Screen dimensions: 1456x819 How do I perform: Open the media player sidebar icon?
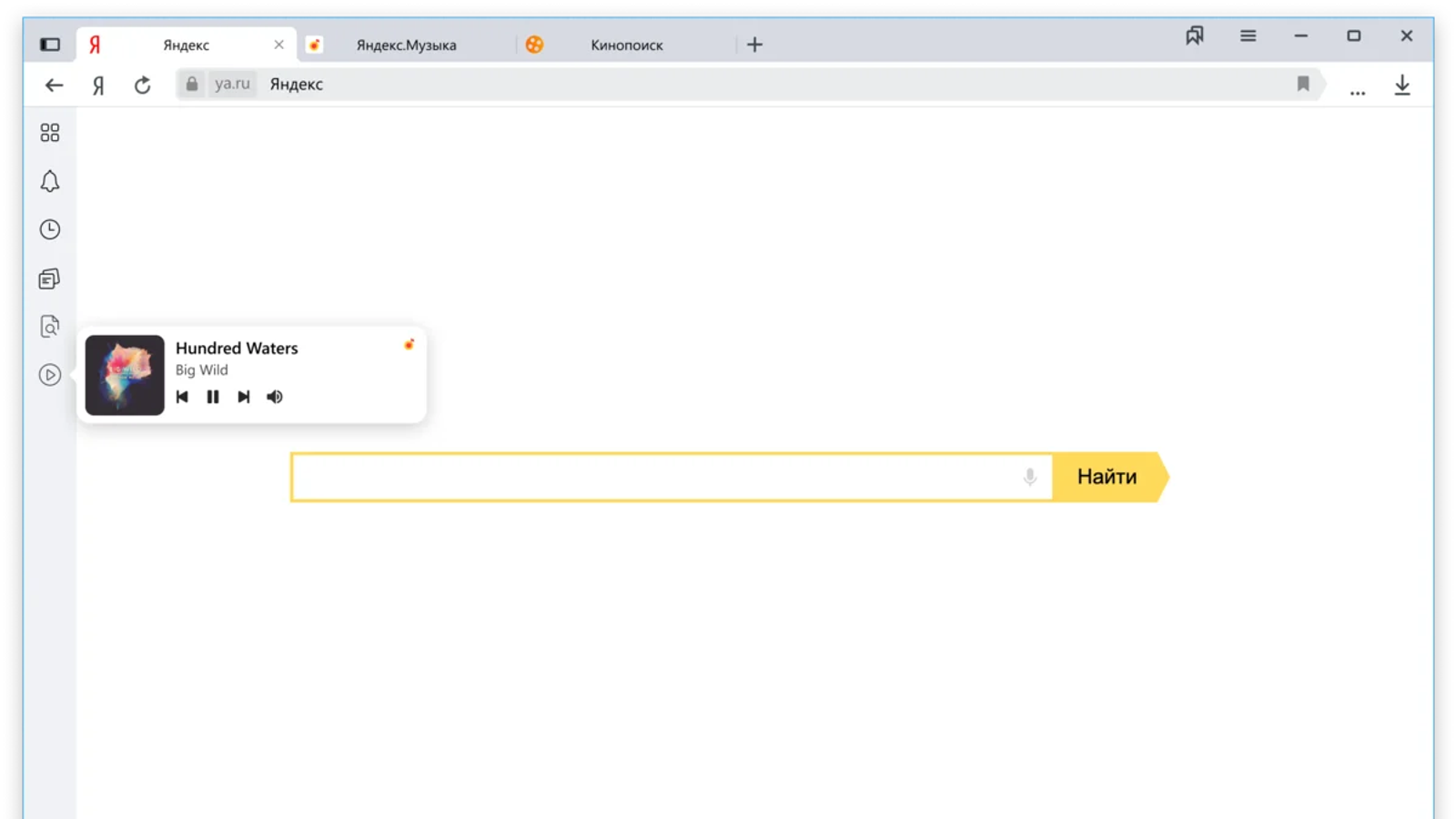click(50, 375)
